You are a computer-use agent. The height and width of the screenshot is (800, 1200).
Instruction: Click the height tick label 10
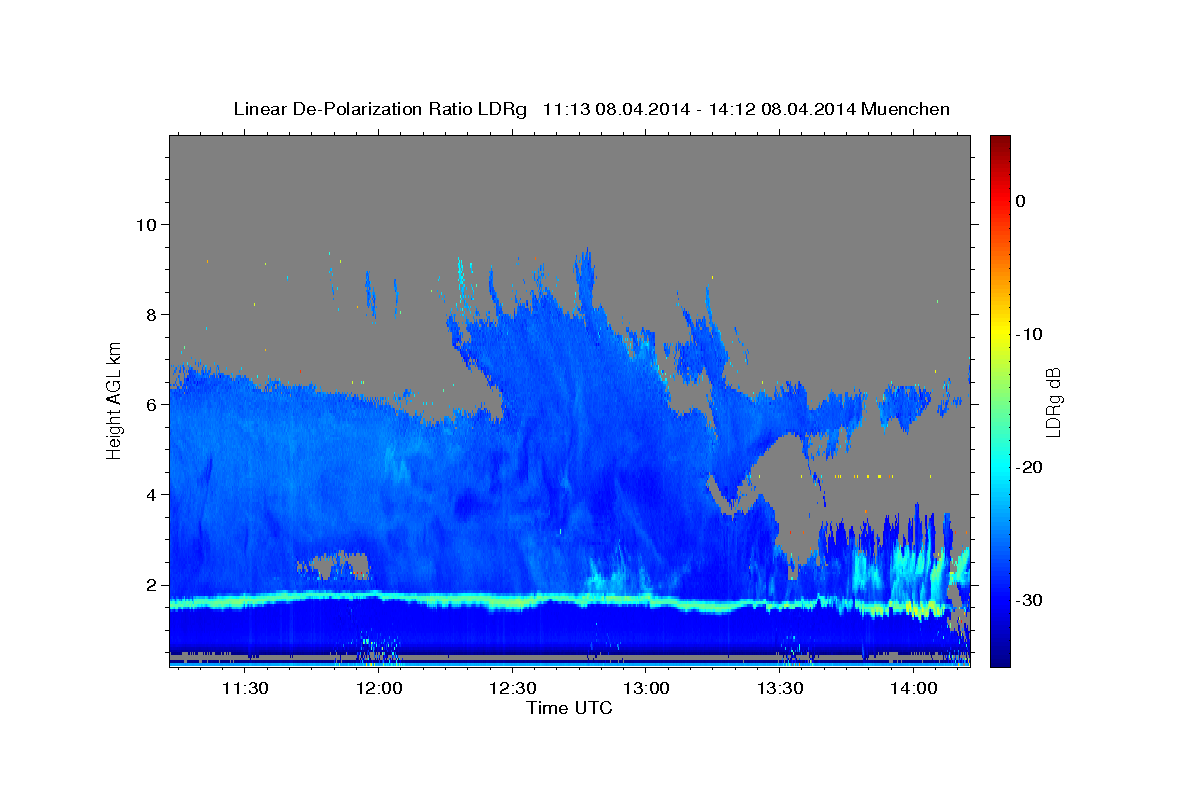pyautogui.click(x=145, y=224)
